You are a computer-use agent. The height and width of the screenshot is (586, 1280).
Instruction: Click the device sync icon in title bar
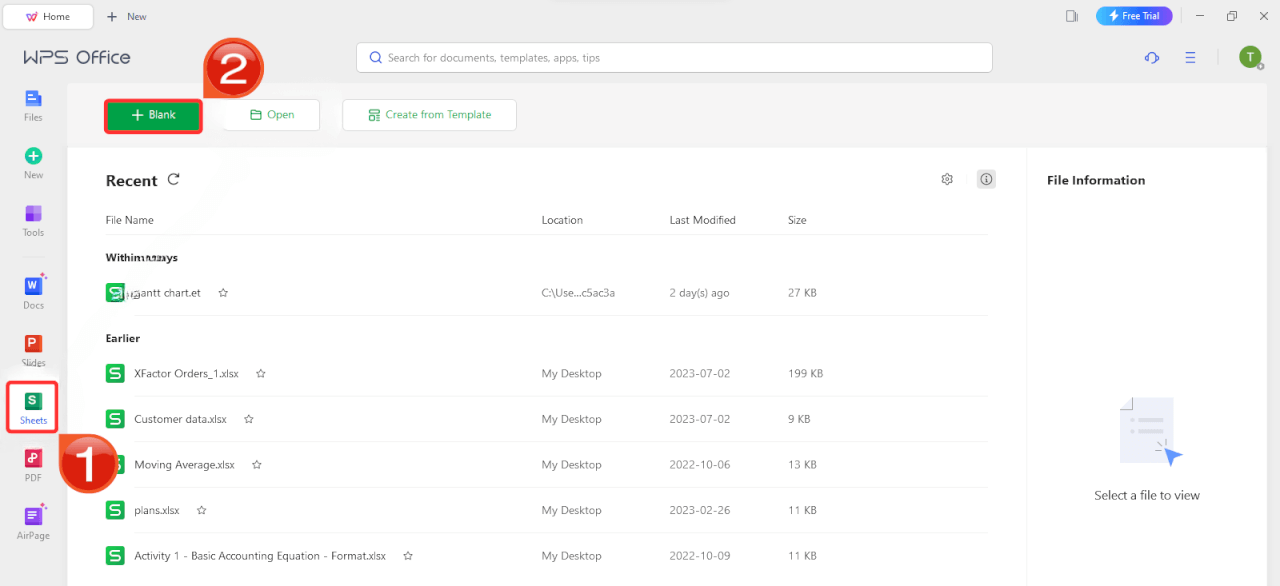click(x=1072, y=16)
